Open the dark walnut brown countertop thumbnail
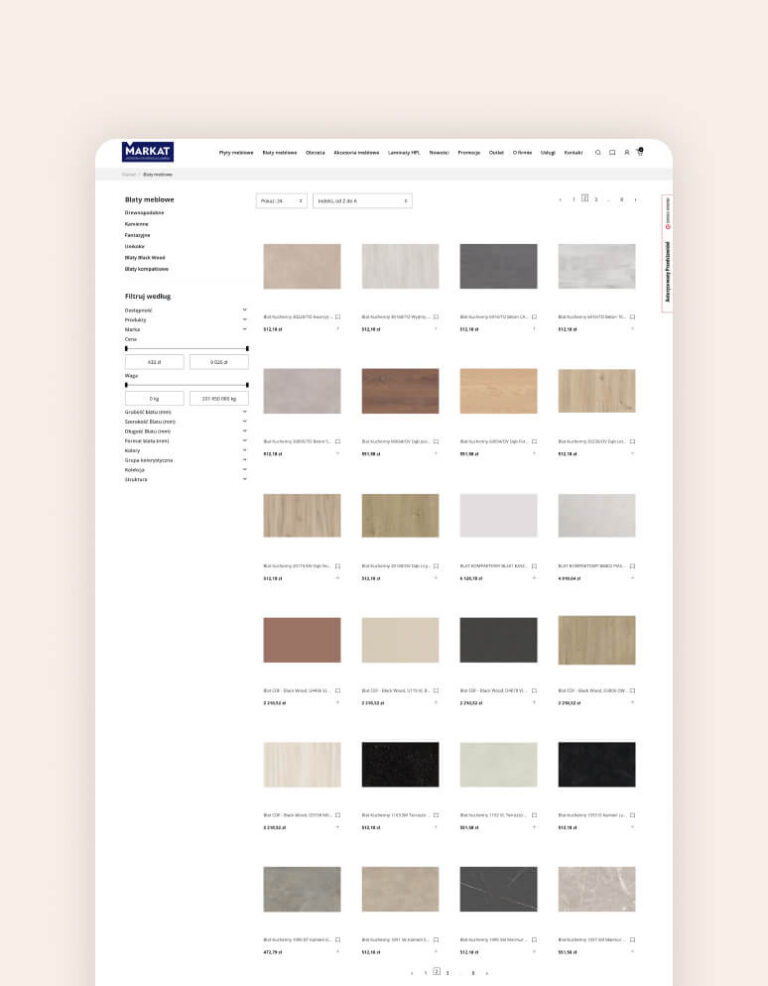The height and width of the screenshot is (986, 768). [x=400, y=391]
